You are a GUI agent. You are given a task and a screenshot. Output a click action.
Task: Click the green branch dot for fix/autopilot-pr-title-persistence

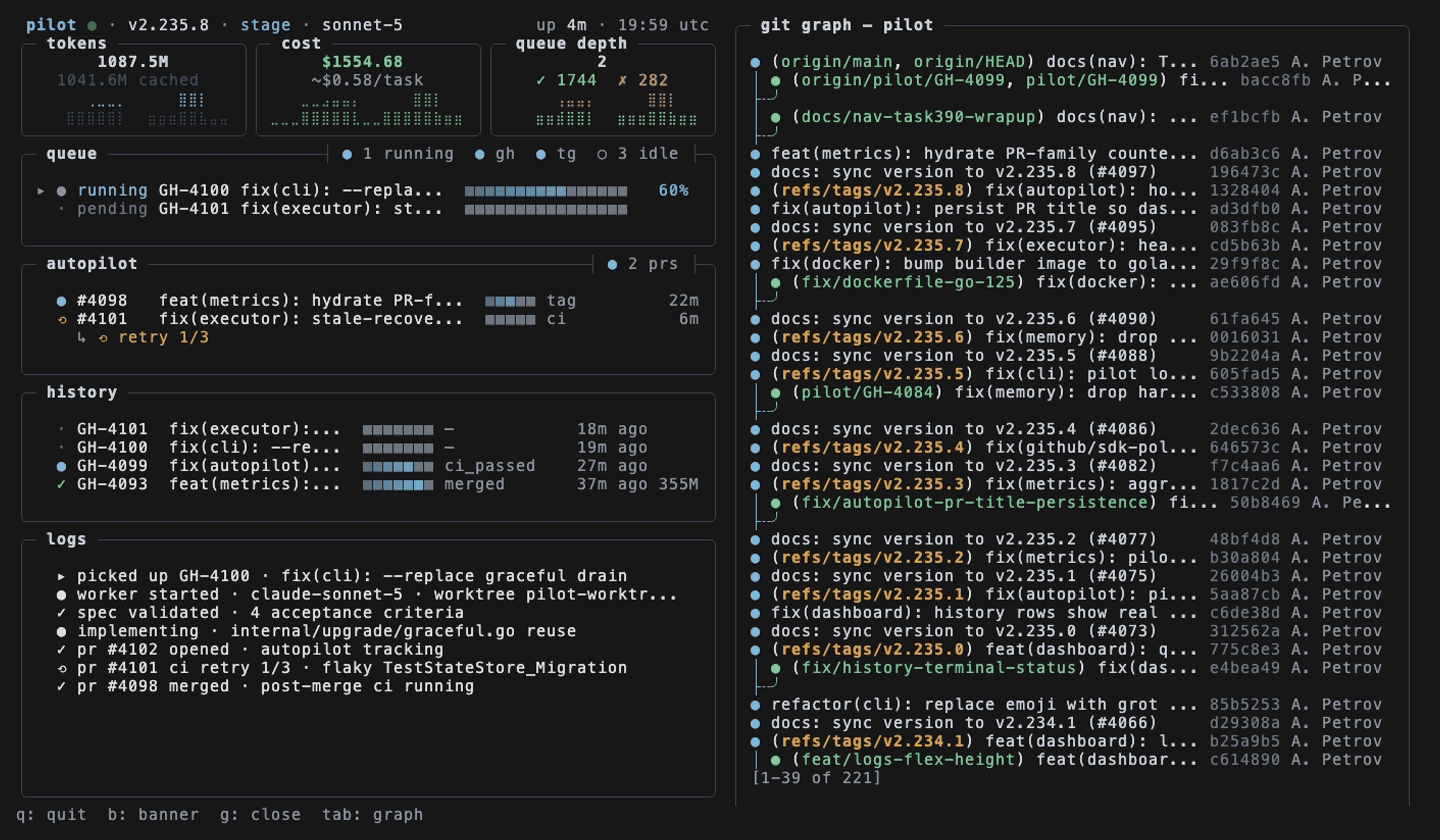pyautogui.click(x=776, y=502)
